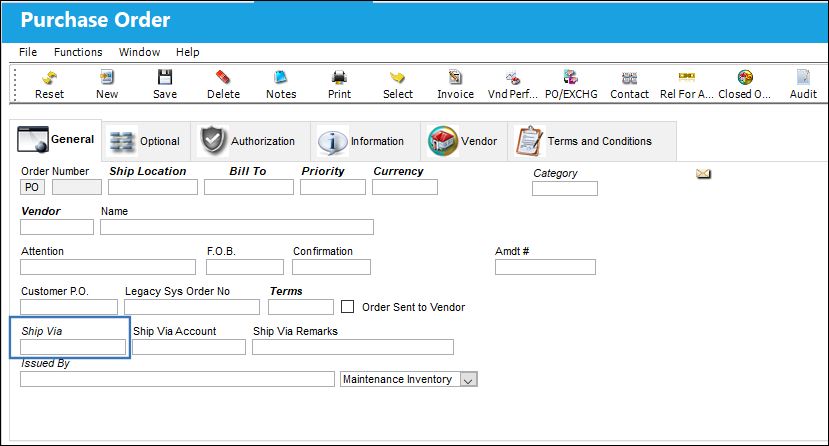The image size is (829, 446).
Task: Click the bold Bill To label
Action: [247, 171]
